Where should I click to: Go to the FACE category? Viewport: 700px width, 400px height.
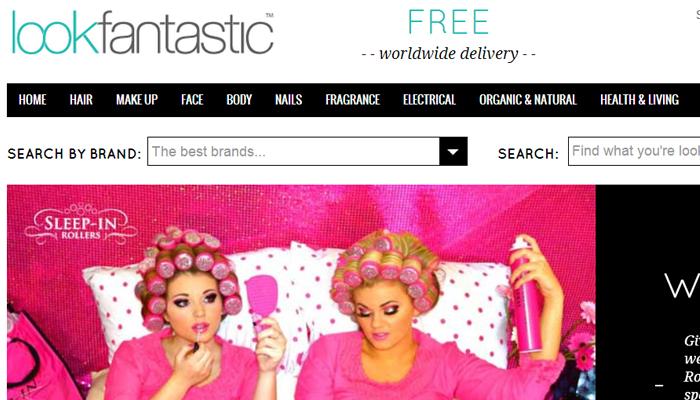coord(192,100)
